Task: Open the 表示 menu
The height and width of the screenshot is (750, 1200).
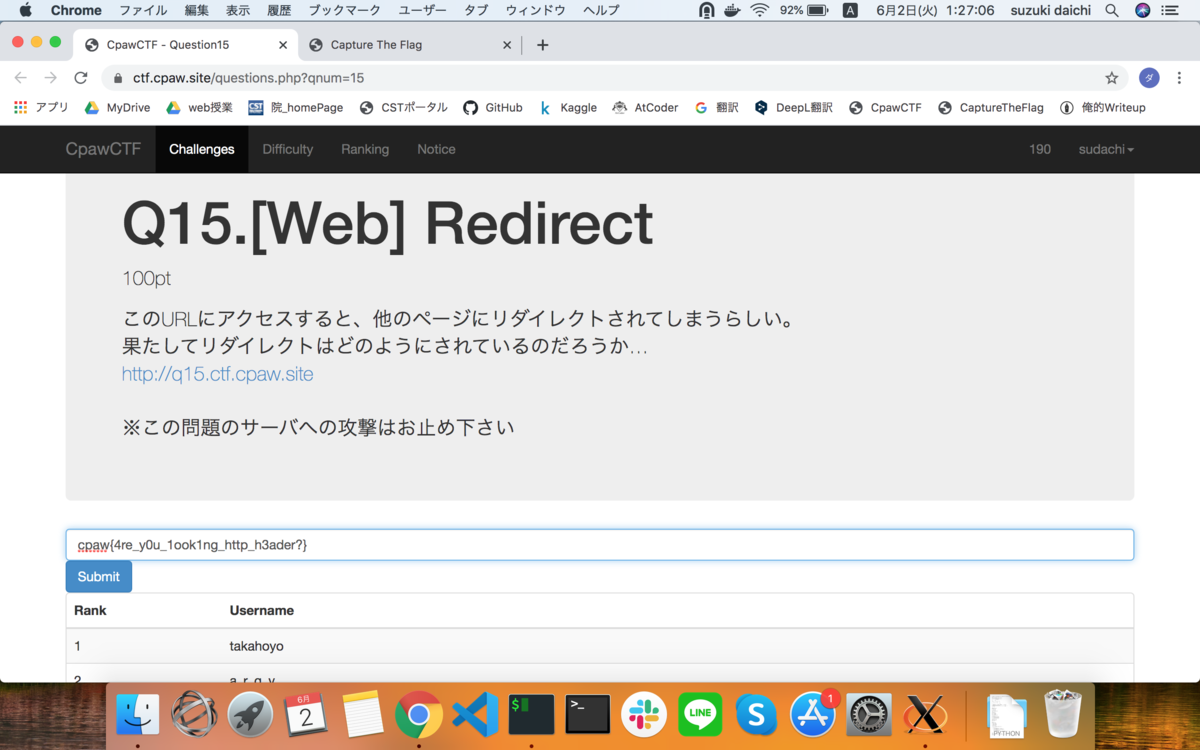Action: [x=238, y=10]
